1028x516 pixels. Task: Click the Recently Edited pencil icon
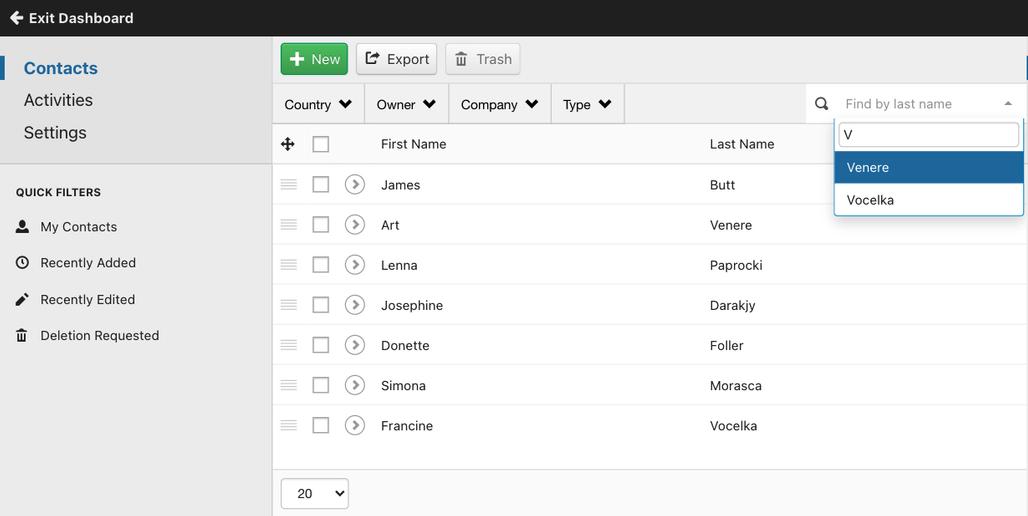(22, 300)
